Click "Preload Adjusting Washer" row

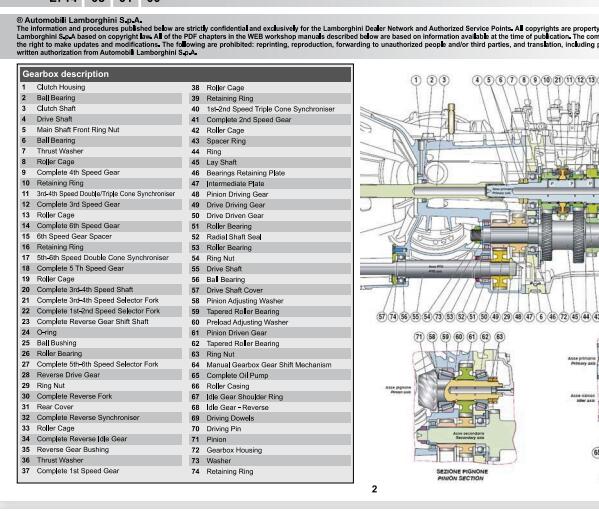(270, 323)
